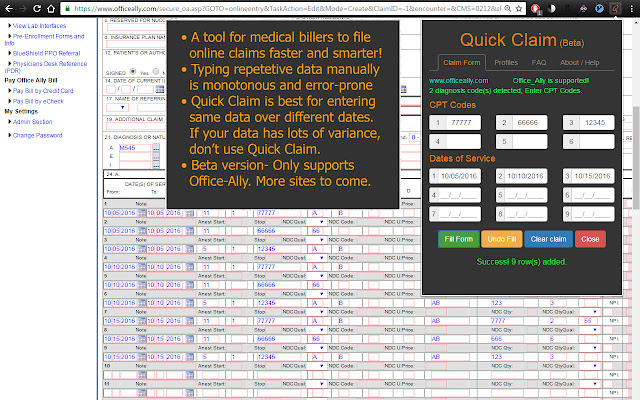640x400 pixels.
Task: Click the green Fill Form button
Action: [x=458, y=239]
